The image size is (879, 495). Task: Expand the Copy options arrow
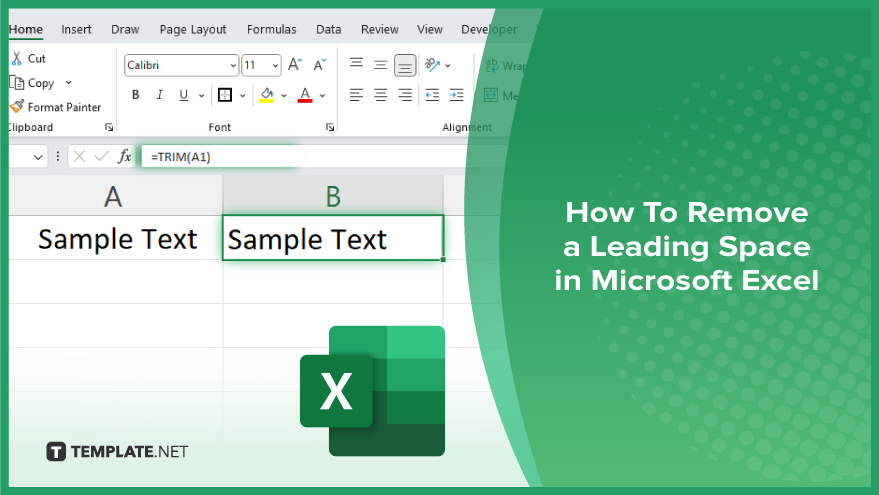click(x=68, y=82)
